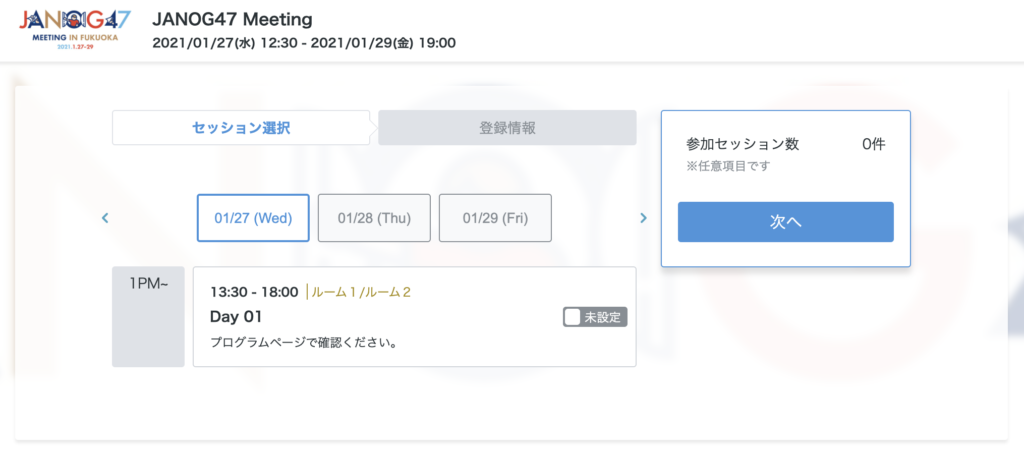The width and height of the screenshot is (1024, 451).
Task: Go to previous dates with left chevron
Action: point(105,218)
